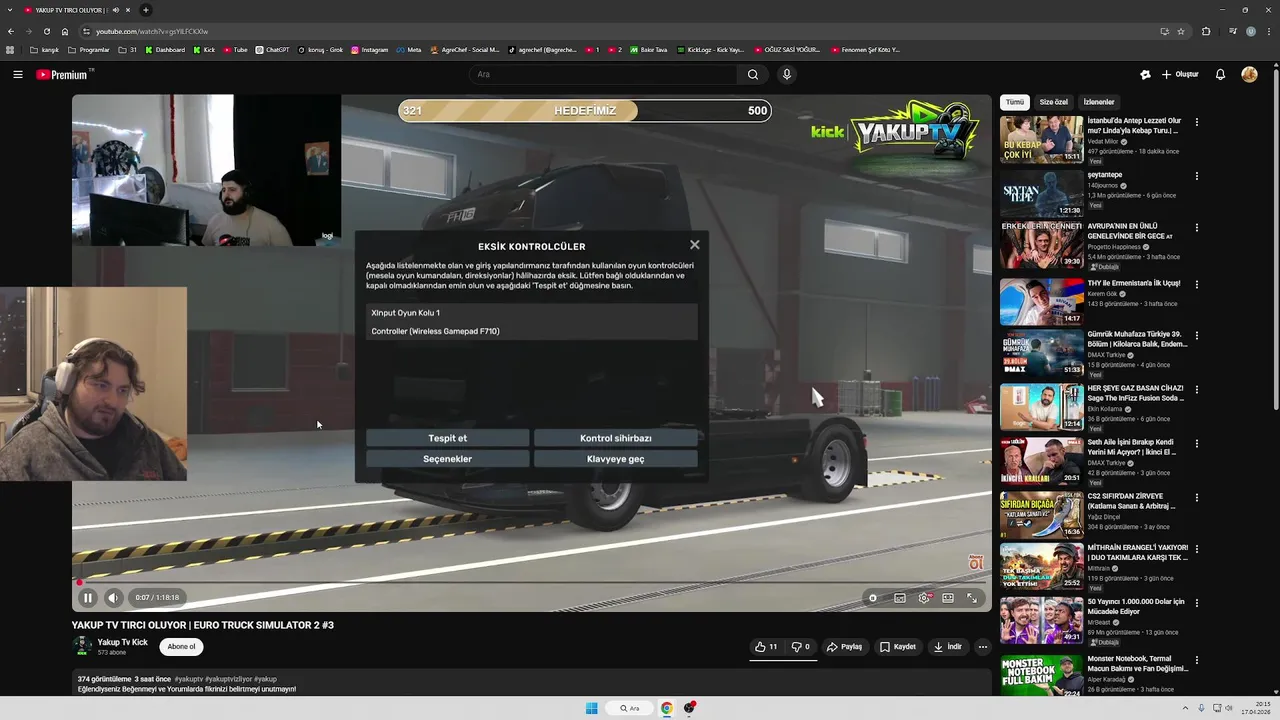The height and width of the screenshot is (720, 1280).
Task: Open options menu for şeytantepe video
Action: 1197,176
